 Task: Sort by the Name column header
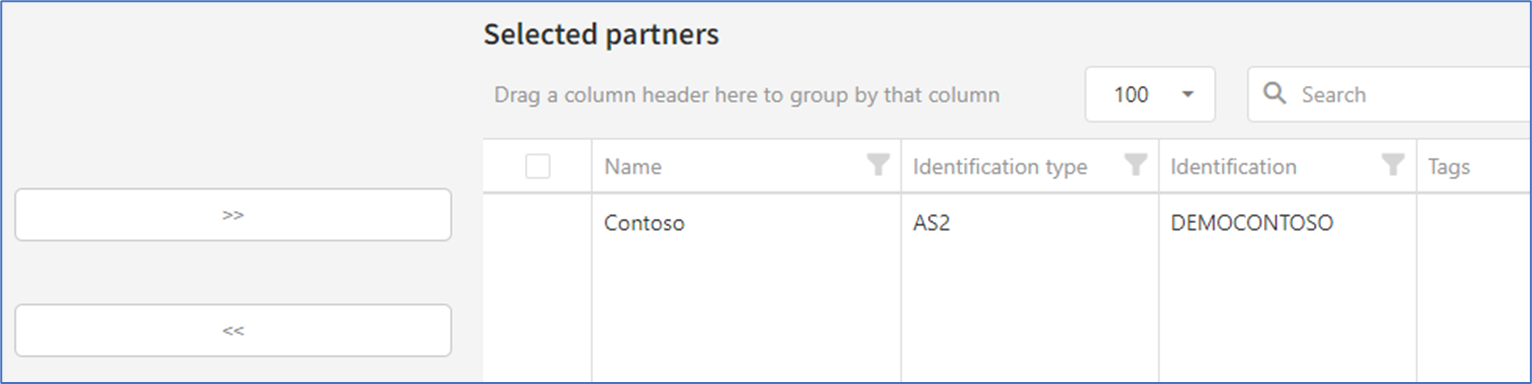[633, 167]
